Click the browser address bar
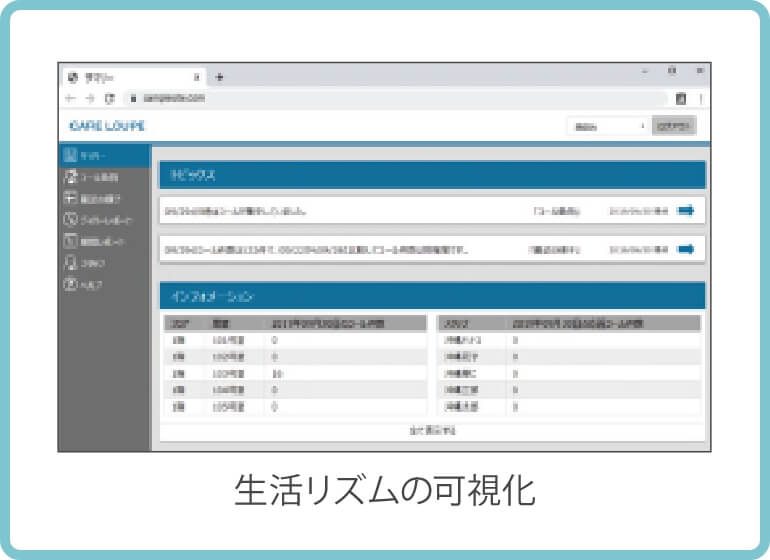This screenshot has height=560, width=770. (x=395, y=98)
